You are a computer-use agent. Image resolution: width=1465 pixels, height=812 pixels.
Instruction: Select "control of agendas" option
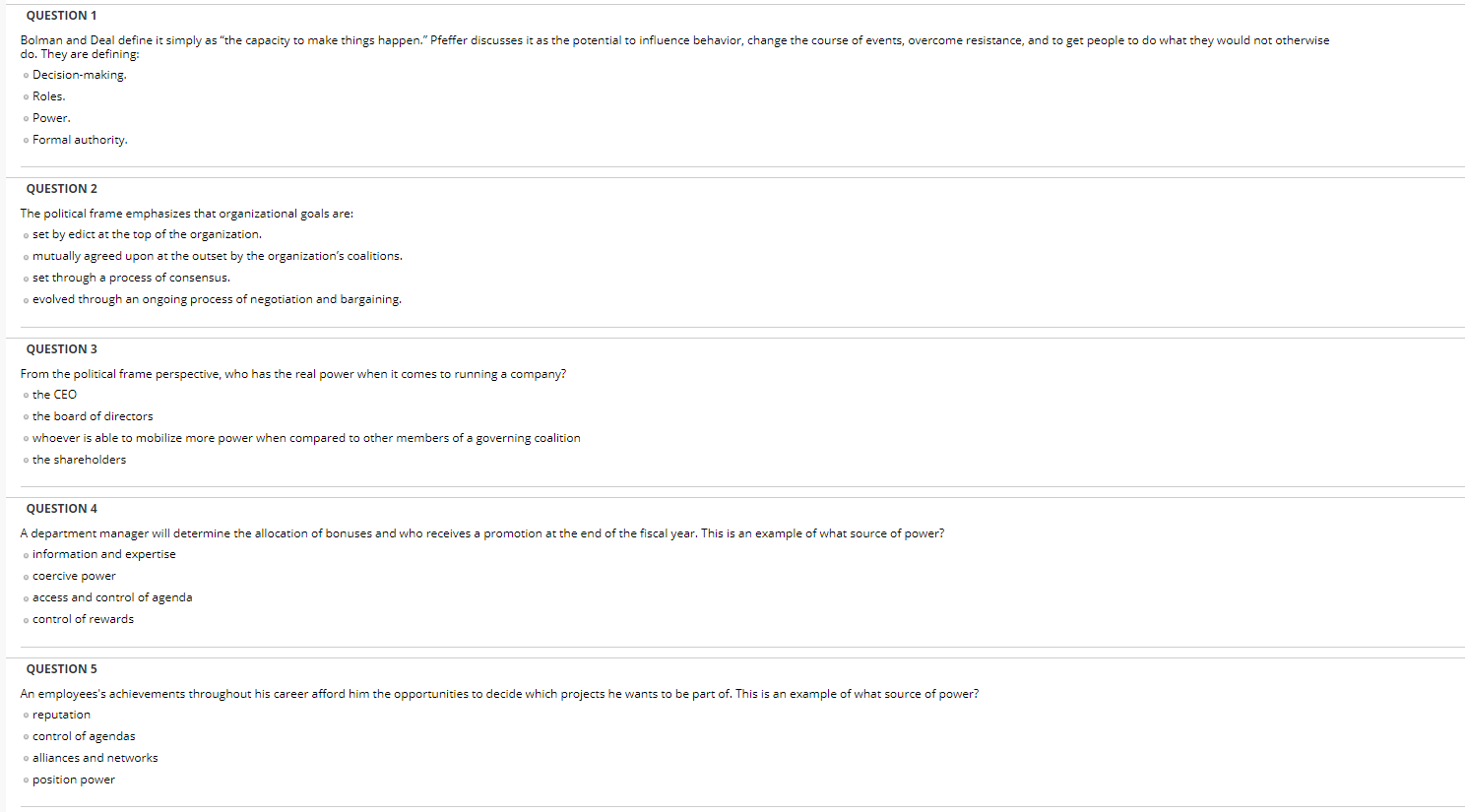coord(25,736)
